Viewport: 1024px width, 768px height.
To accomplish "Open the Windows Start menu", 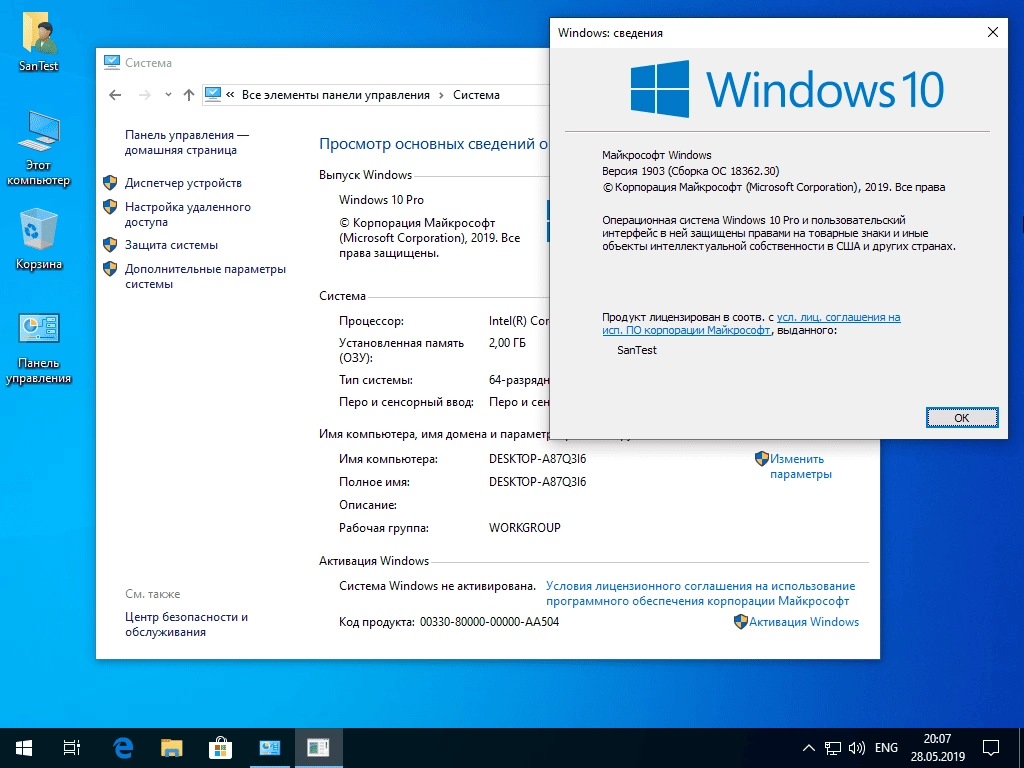I will 24,748.
